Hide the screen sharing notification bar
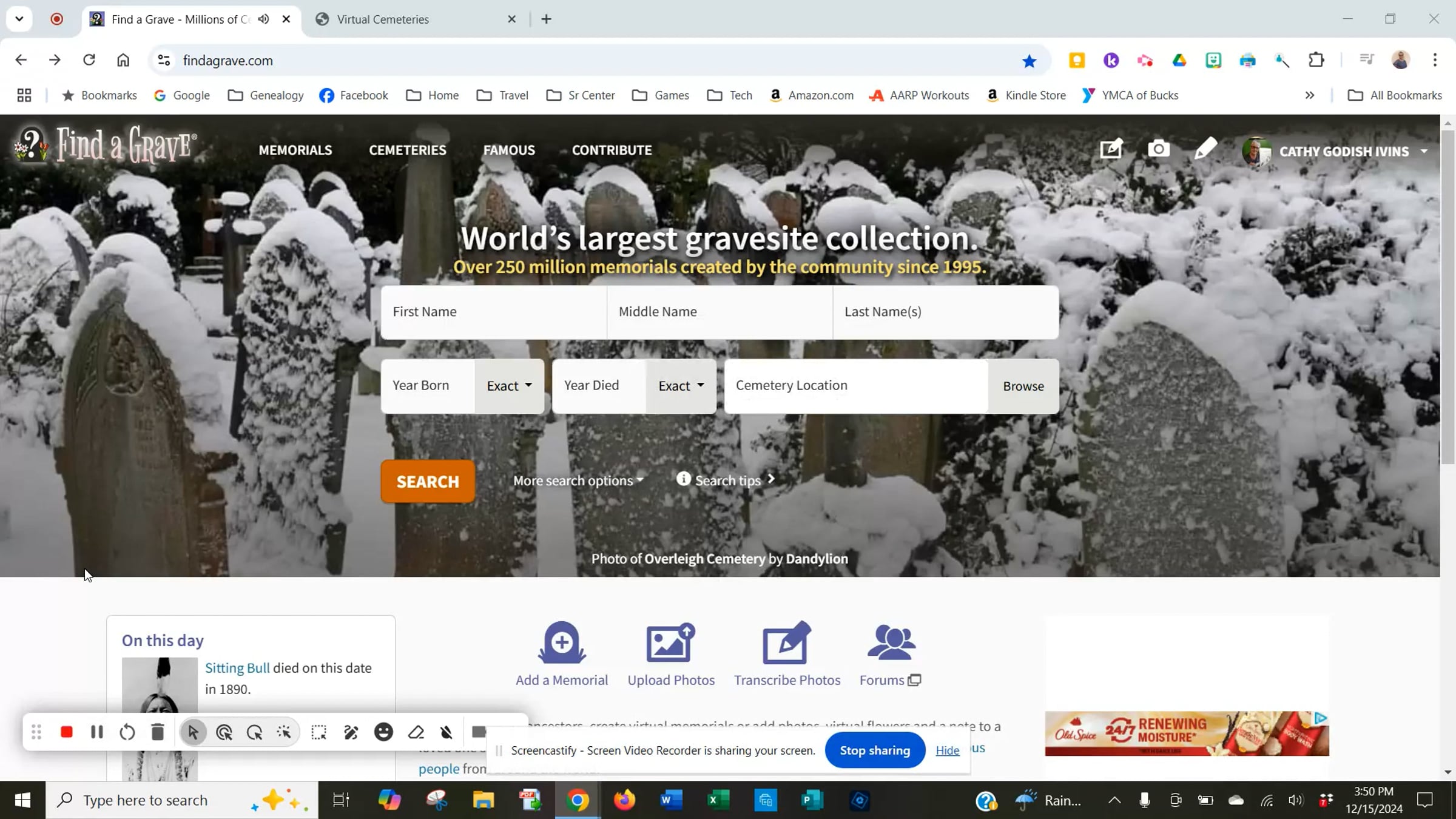 pyautogui.click(x=948, y=750)
